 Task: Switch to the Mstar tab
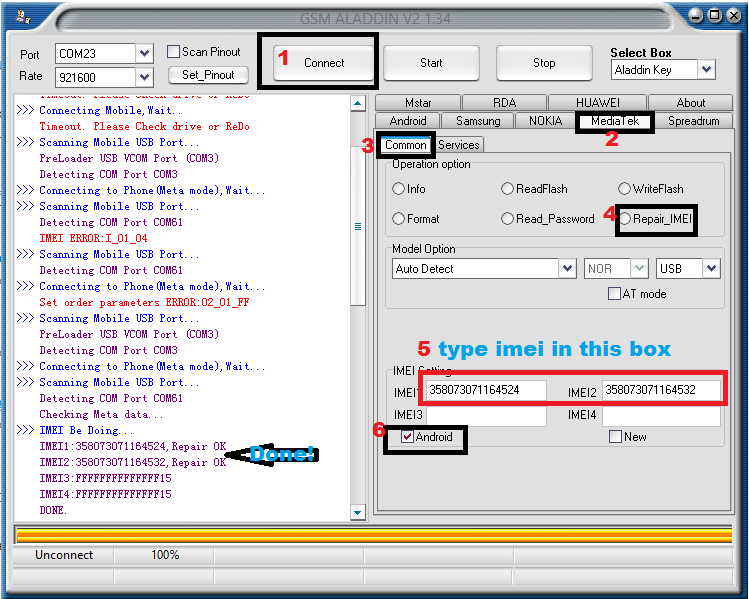tap(418, 103)
